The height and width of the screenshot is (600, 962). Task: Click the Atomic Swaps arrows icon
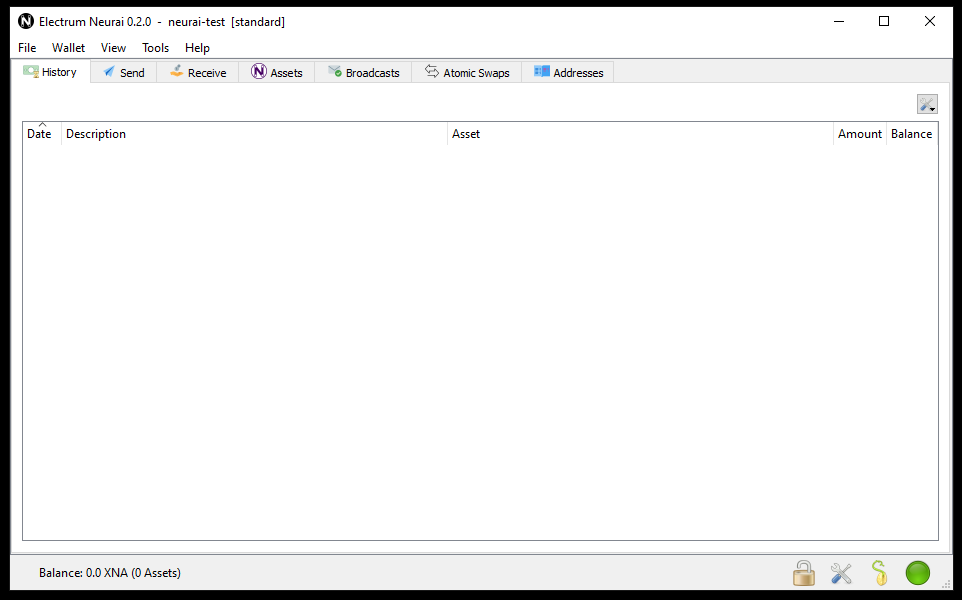(x=432, y=72)
